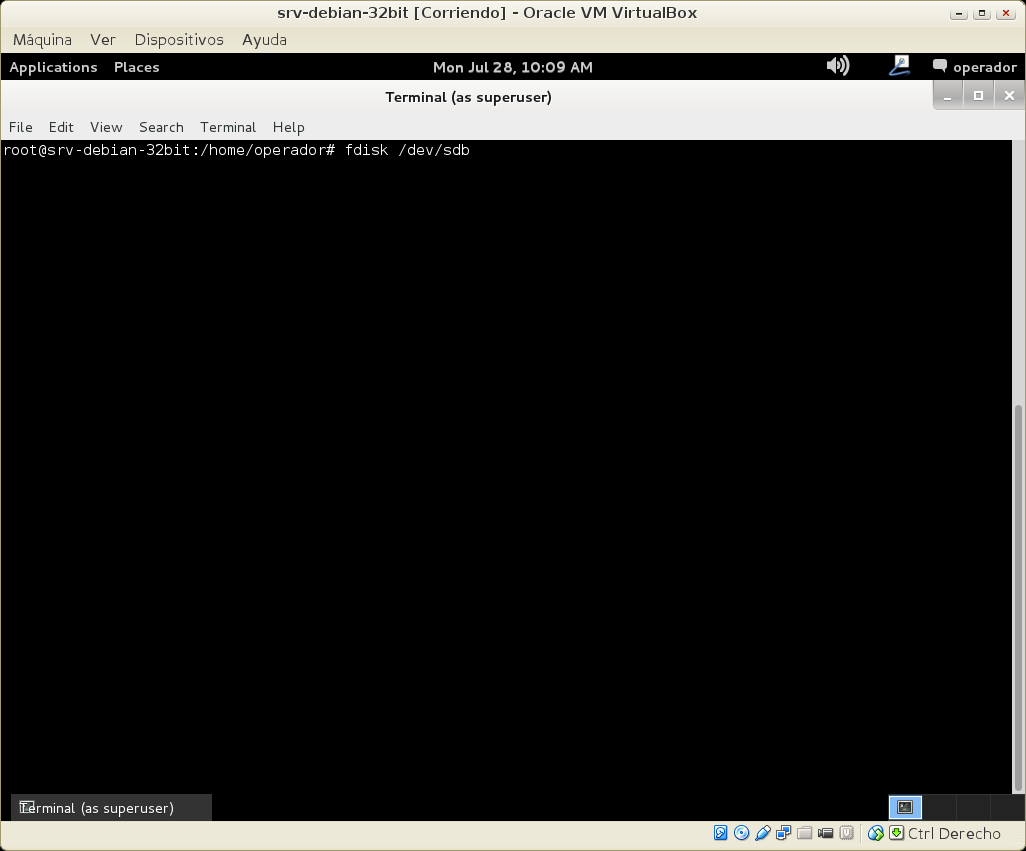Click the Terminal (as superuser) taskbar button
The width and height of the screenshot is (1026, 851).
click(x=111, y=808)
